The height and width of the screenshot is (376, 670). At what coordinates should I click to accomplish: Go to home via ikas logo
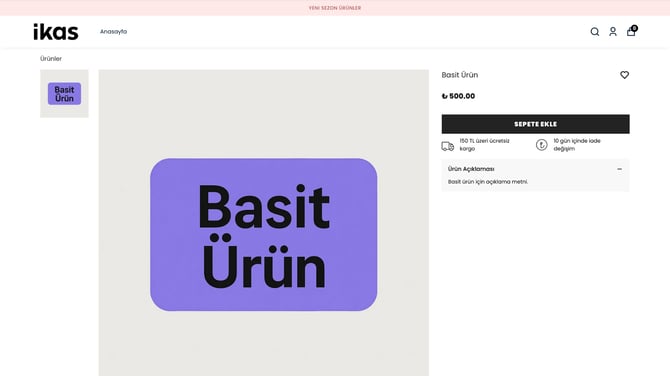56,32
